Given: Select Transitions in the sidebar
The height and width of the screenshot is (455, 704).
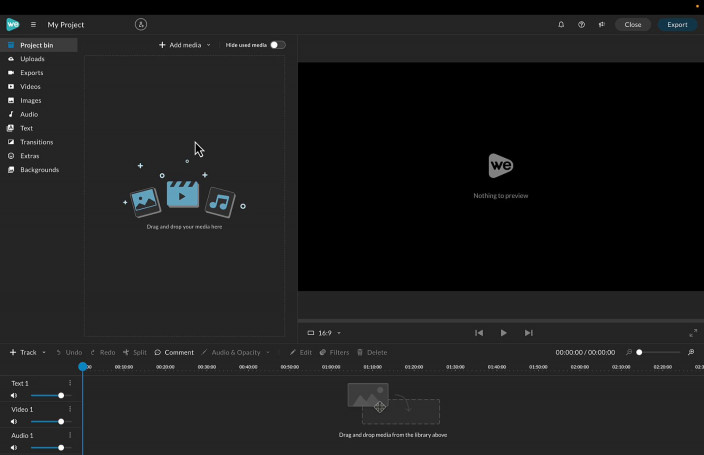Looking at the screenshot, I should [x=37, y=142].
